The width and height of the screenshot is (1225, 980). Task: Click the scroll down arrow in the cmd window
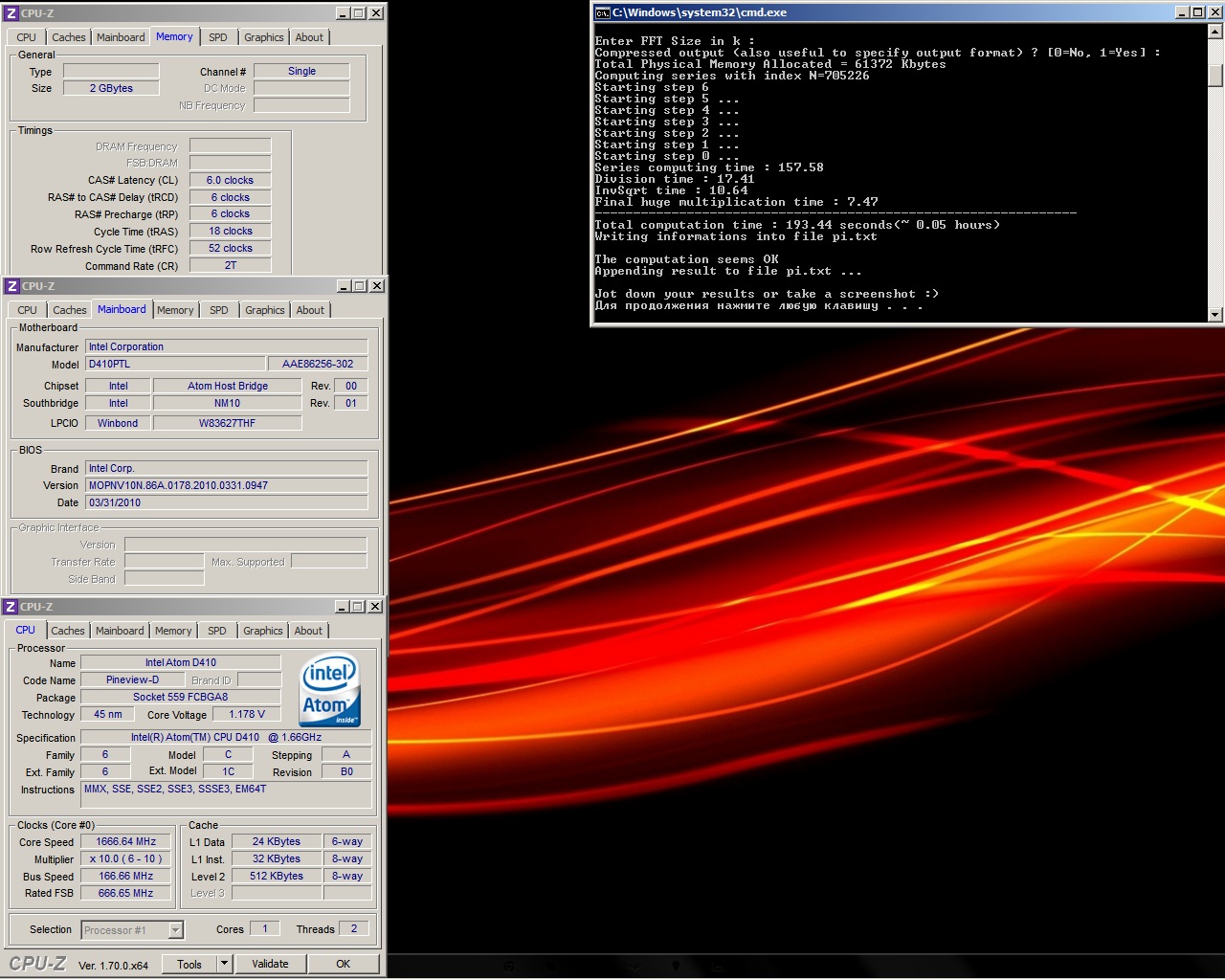pyautogui.click(x=1215, y=314)
